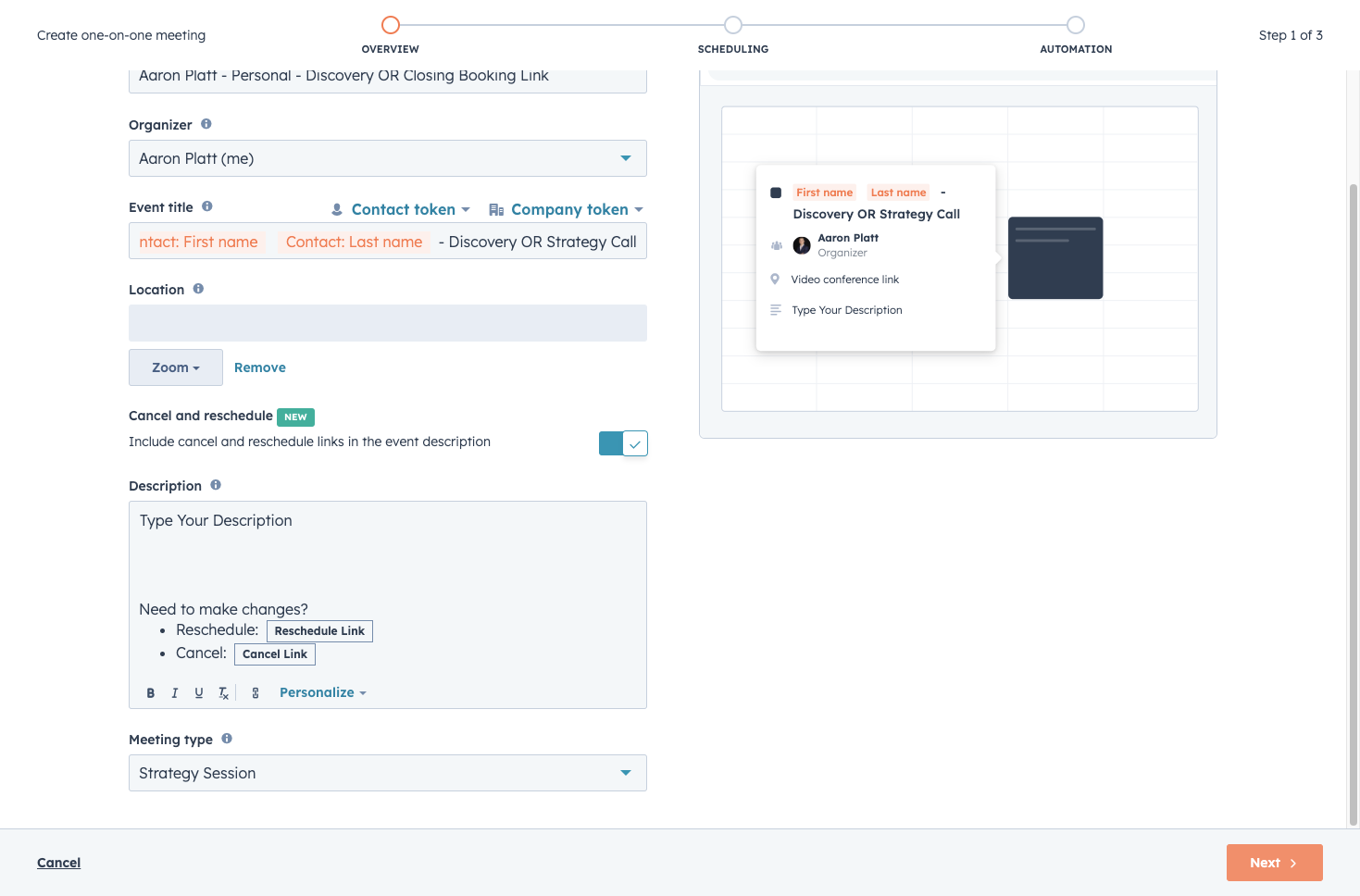Apply underline formatting in description toolbar
The height and width of the screenshot is (896, 1360).
coord(199,693)
